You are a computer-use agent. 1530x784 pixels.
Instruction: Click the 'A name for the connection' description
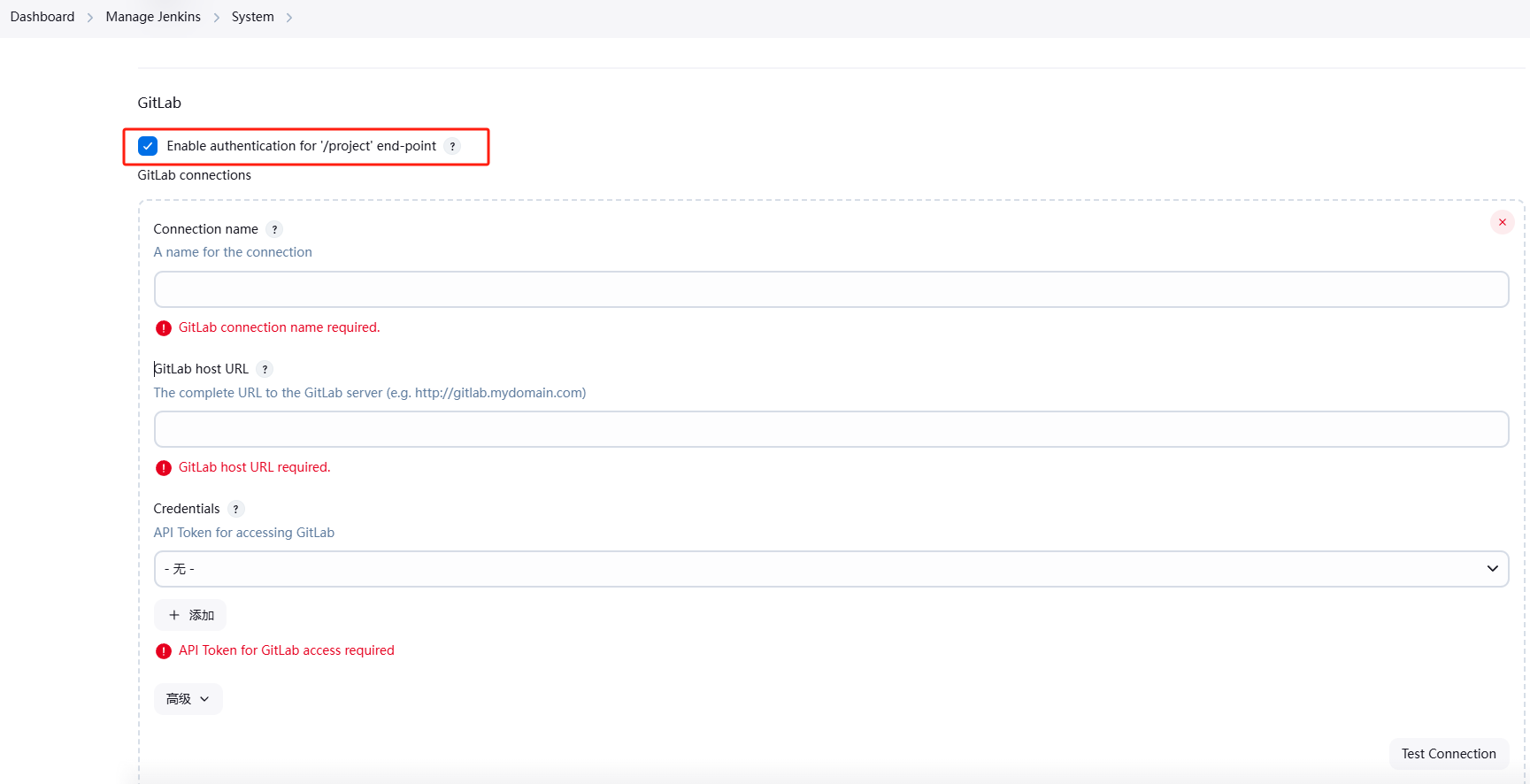[x=233, y=252]
